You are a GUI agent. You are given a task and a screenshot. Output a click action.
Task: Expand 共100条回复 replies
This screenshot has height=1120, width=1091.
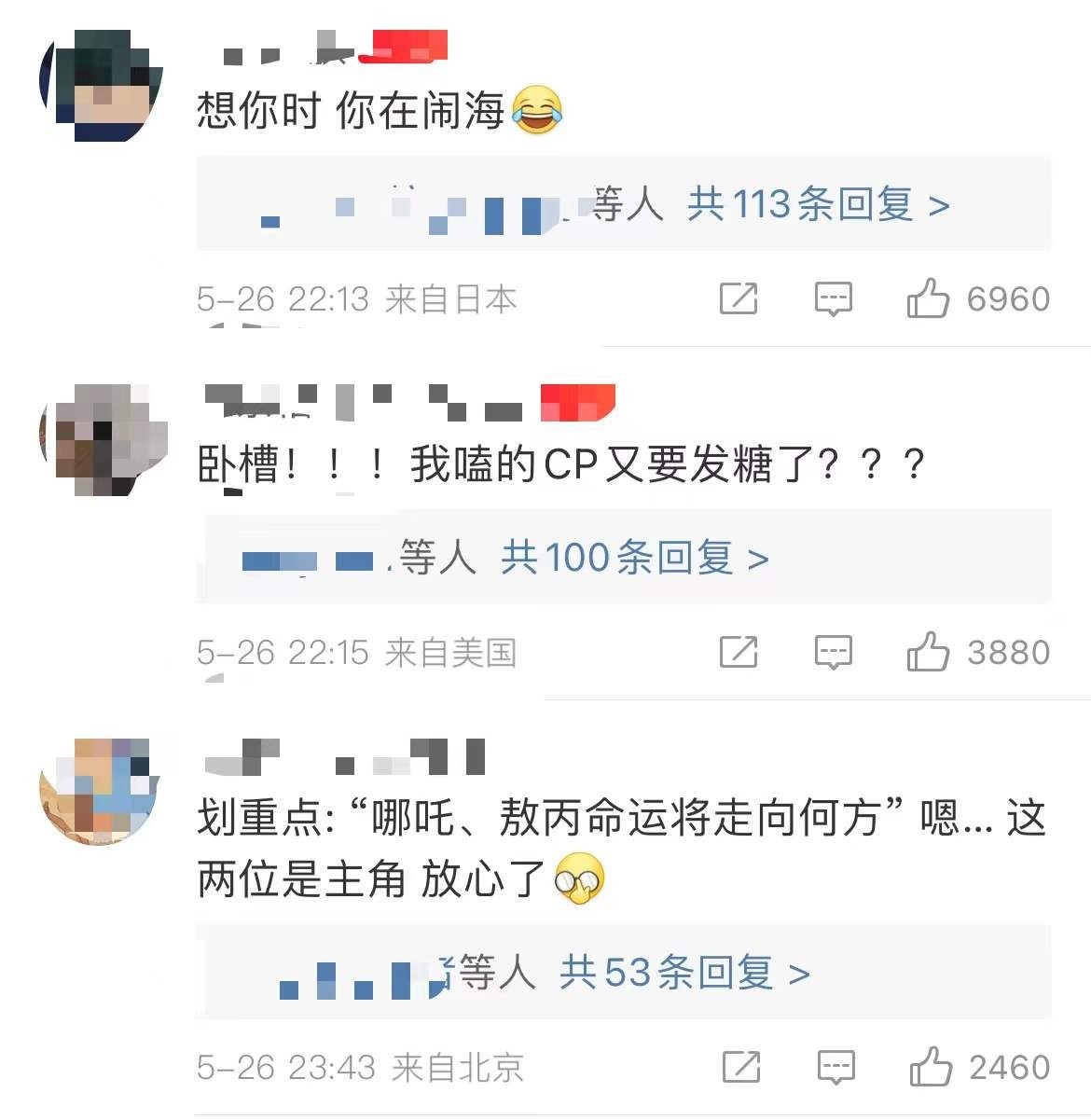[x=635, y=558]
